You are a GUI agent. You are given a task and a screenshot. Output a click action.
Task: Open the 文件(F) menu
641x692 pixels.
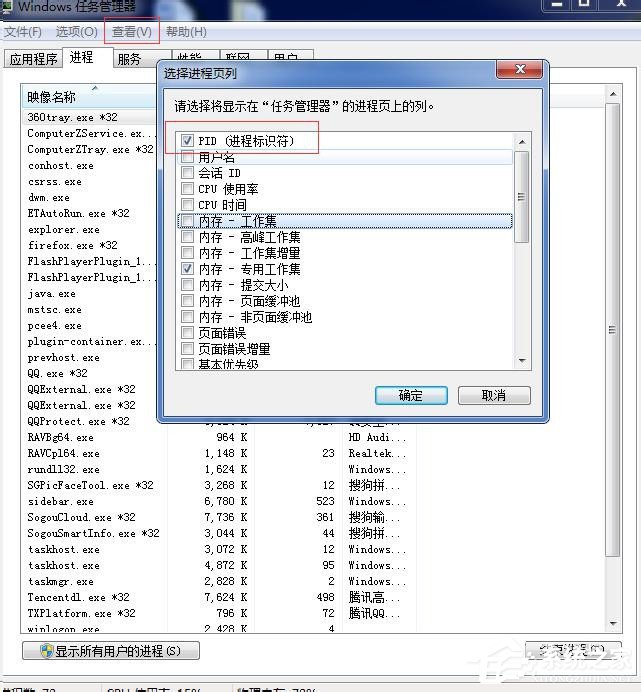coord(23,32)
